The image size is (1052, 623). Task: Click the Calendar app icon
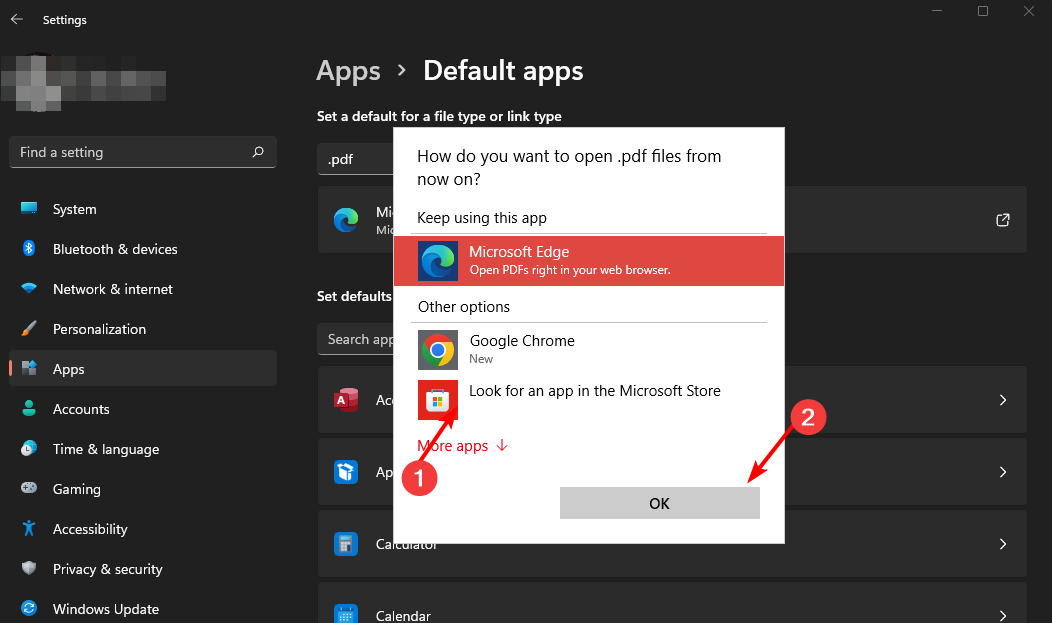coord(346,614)
